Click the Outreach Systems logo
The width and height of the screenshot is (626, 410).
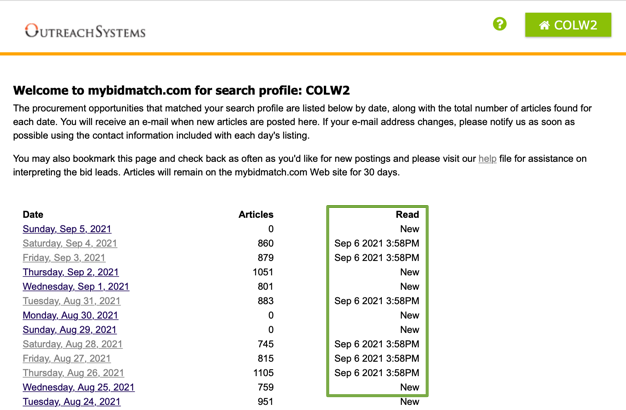click(x=86, y=31)
